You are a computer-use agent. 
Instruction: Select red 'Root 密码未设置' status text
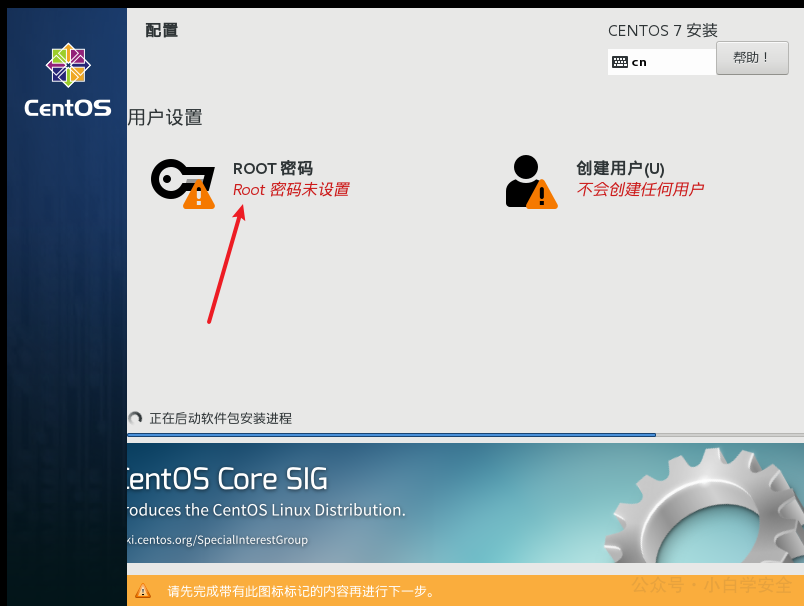[x=291, y=190]
